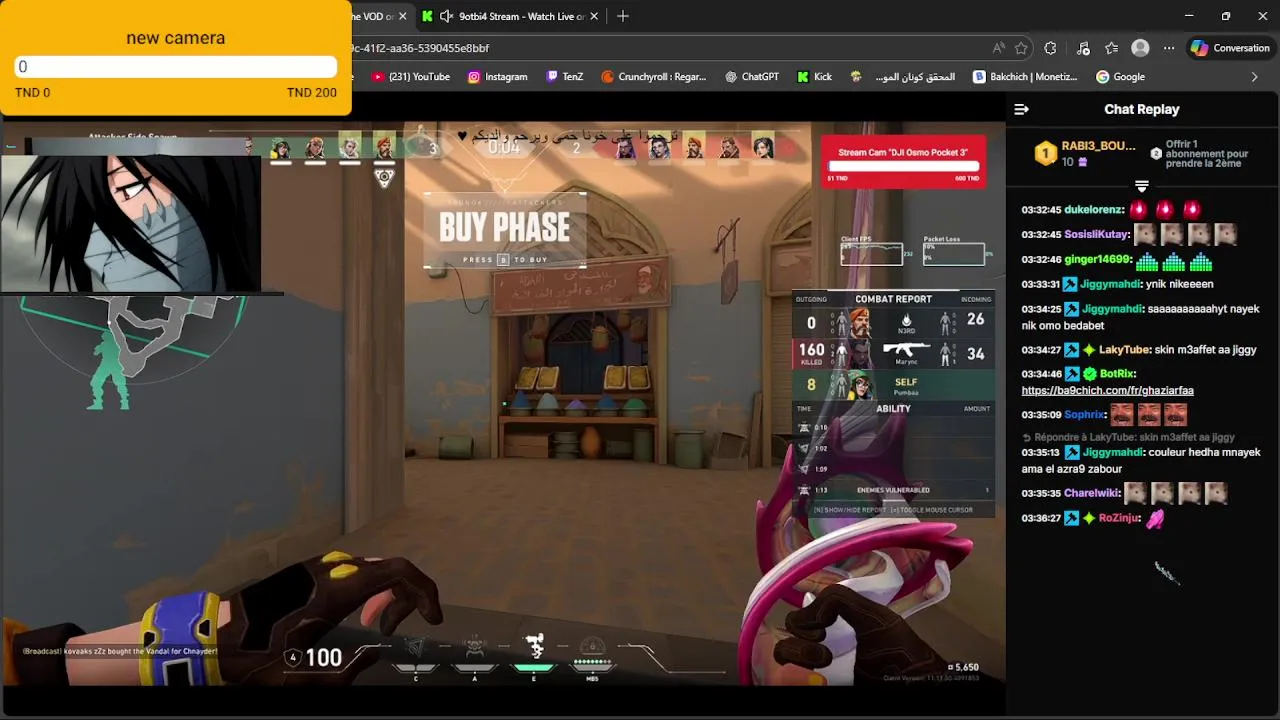Click the browser address bar URL

click(420, 48)
